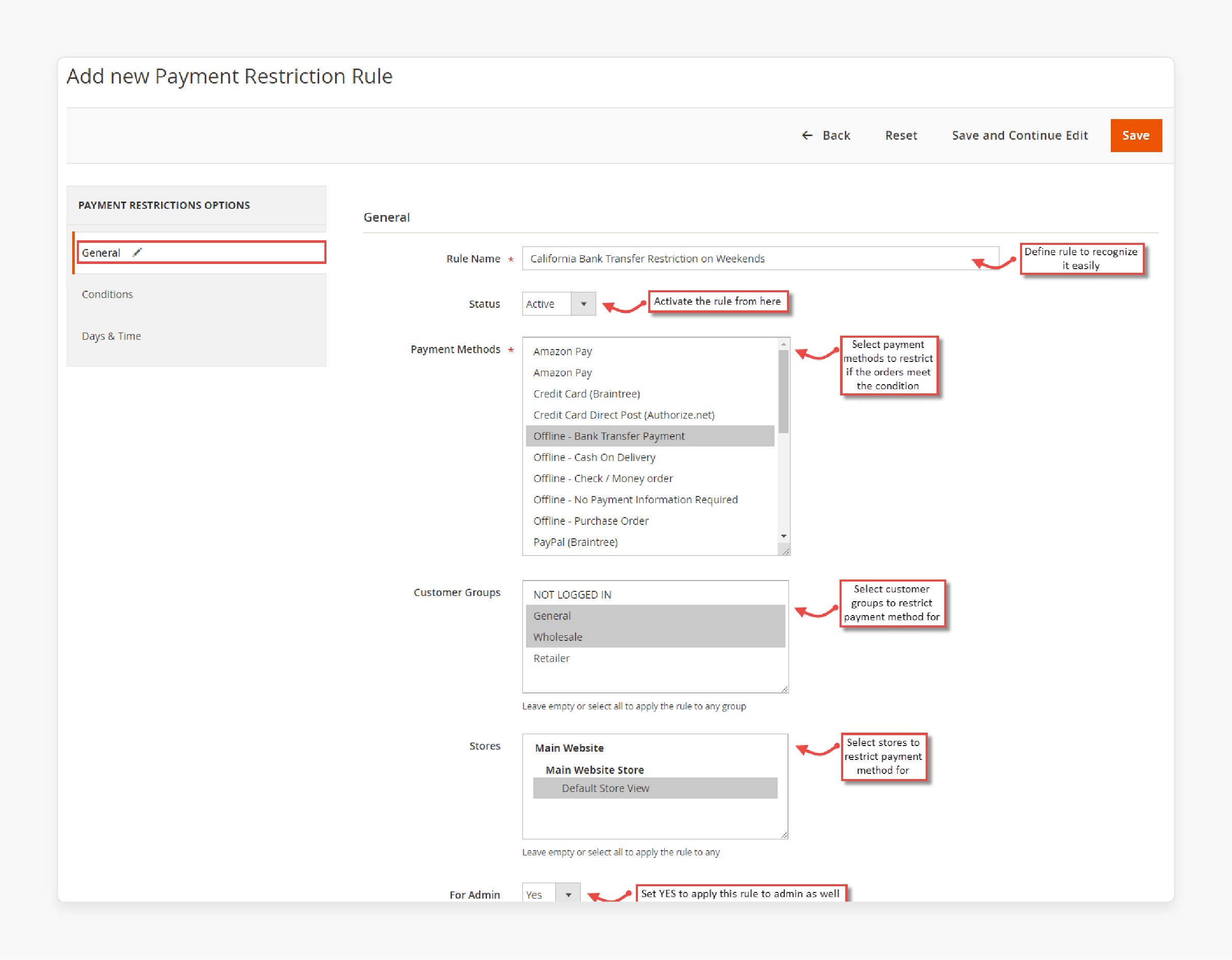Image resolution: width=1232 pixels, height=960 pixels.
Task: Open the Days & Time section tab
Action: pyautogui.click(x=112, y=335)
